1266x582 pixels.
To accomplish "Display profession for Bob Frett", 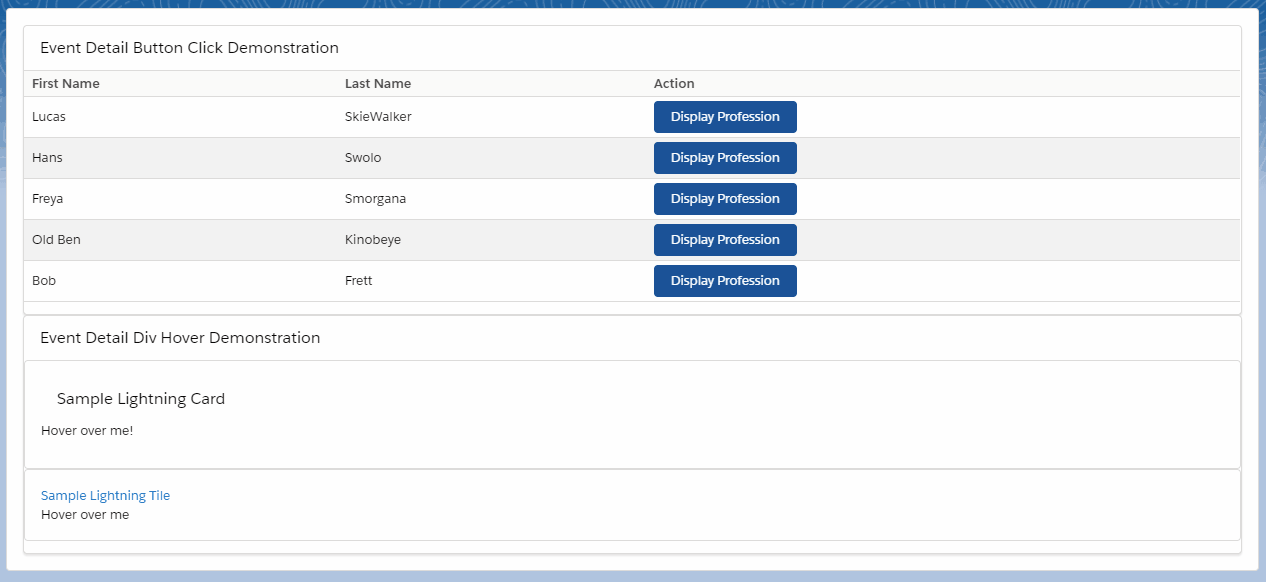I will point(725,281).
